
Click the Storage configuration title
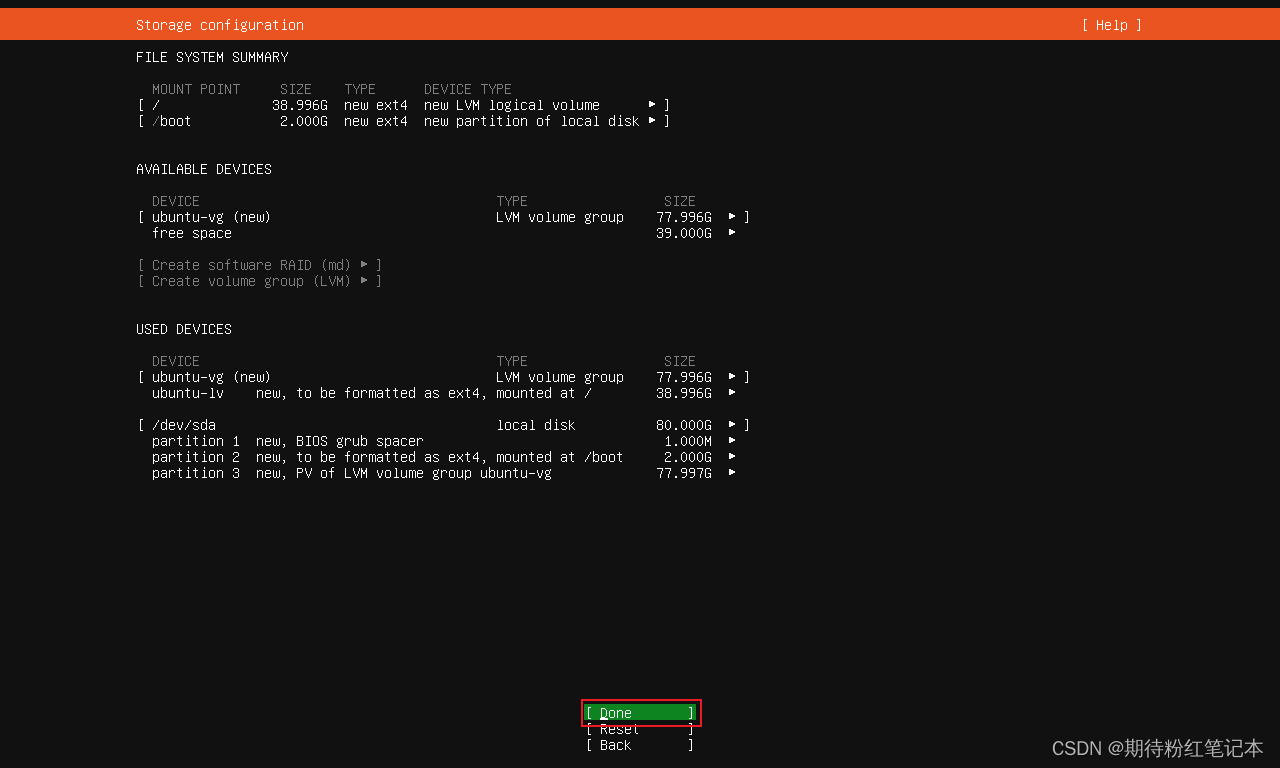tap(220, 25)
